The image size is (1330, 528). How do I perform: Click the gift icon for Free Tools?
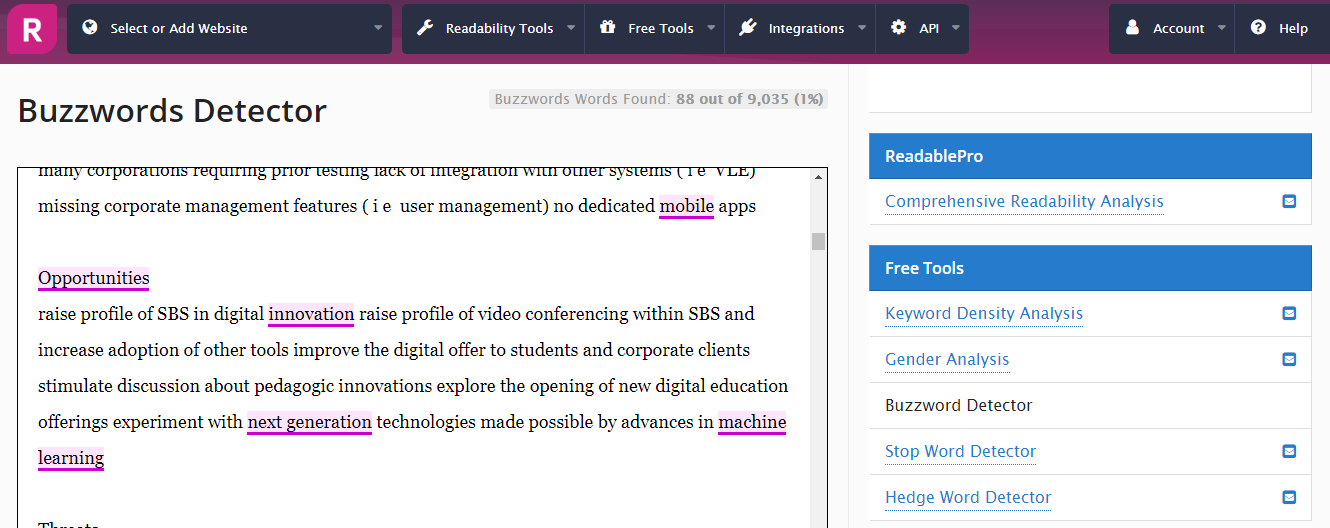[x=608, y=28]
